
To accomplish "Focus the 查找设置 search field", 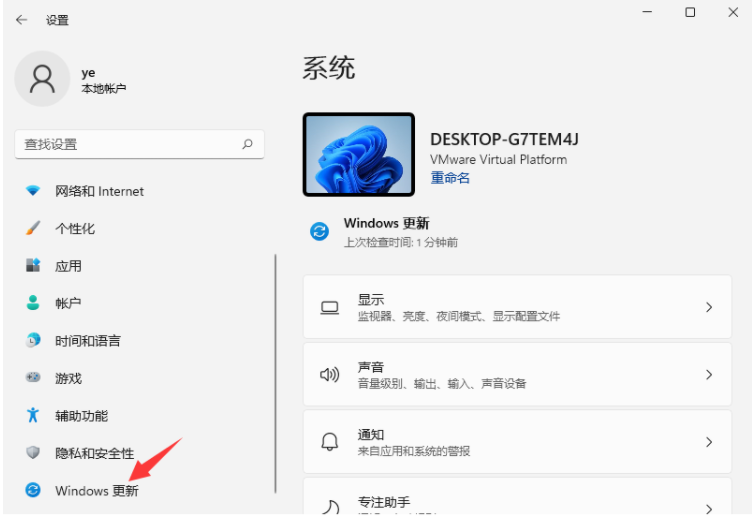I will [x=140, y=144].
